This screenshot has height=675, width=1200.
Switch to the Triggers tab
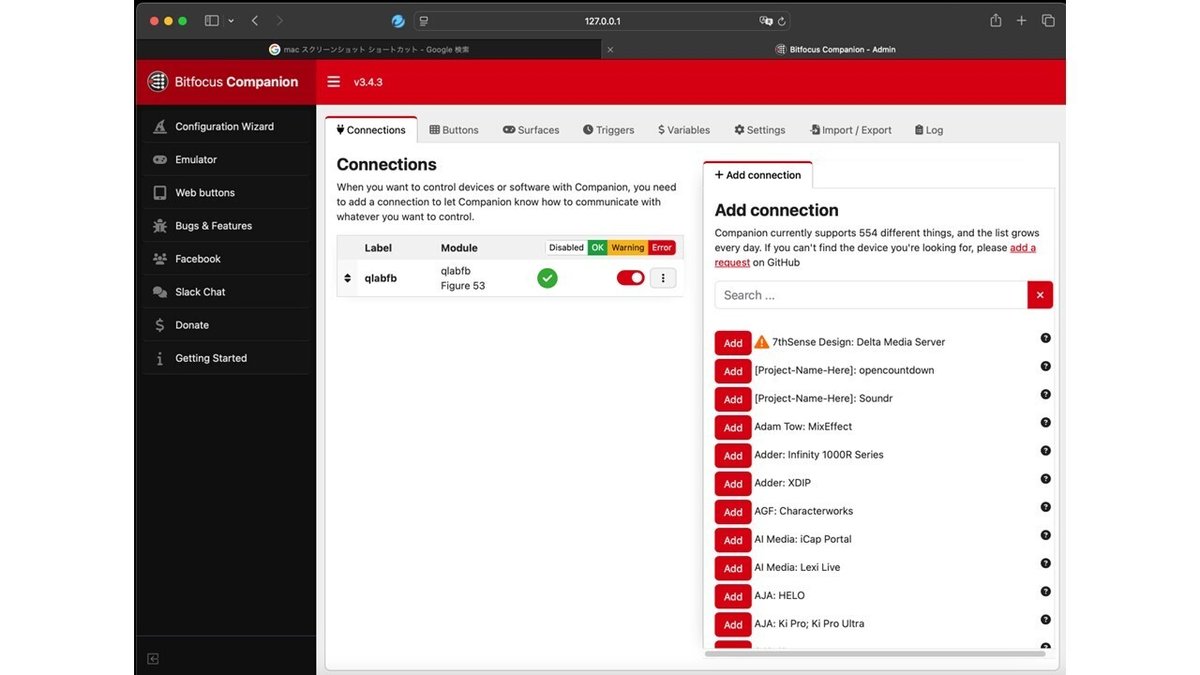point(609,130)
